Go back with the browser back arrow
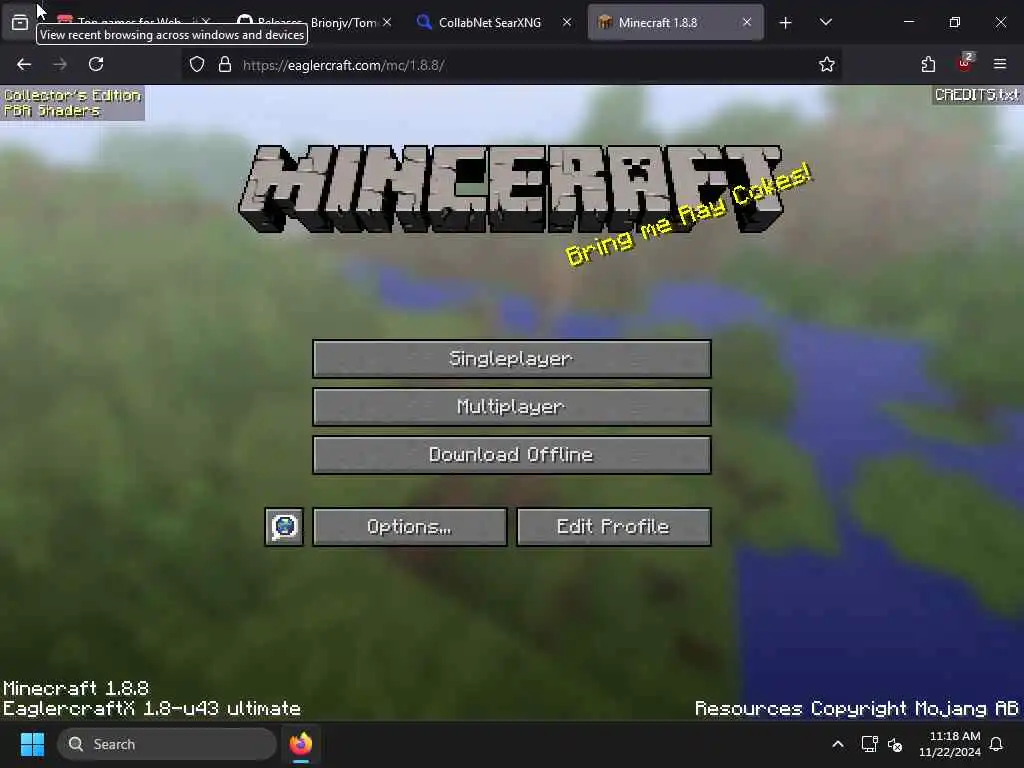This screenshot has height=768, width=1024. tap(24, 64)
